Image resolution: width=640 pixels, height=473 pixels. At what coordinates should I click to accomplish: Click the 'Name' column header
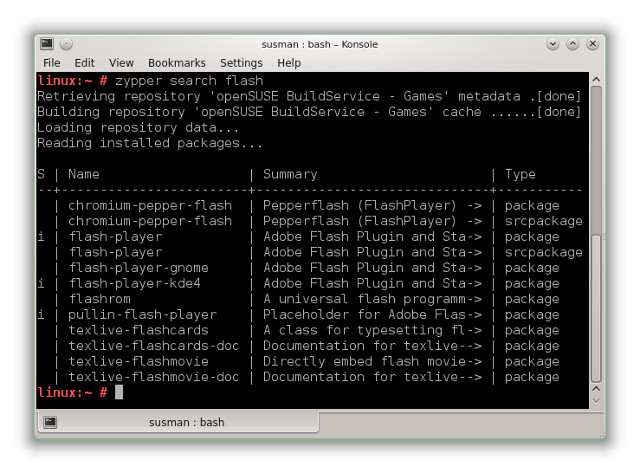84,174
